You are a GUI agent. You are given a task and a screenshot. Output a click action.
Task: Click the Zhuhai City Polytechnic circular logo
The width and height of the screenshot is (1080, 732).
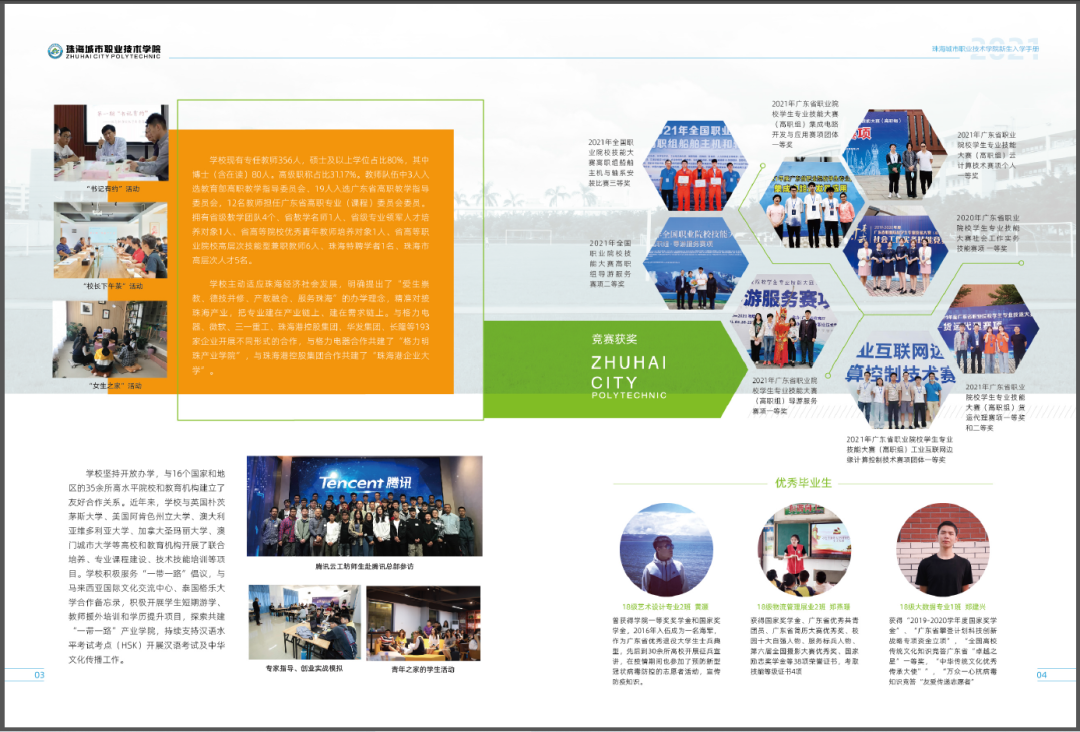click(55, 51)
